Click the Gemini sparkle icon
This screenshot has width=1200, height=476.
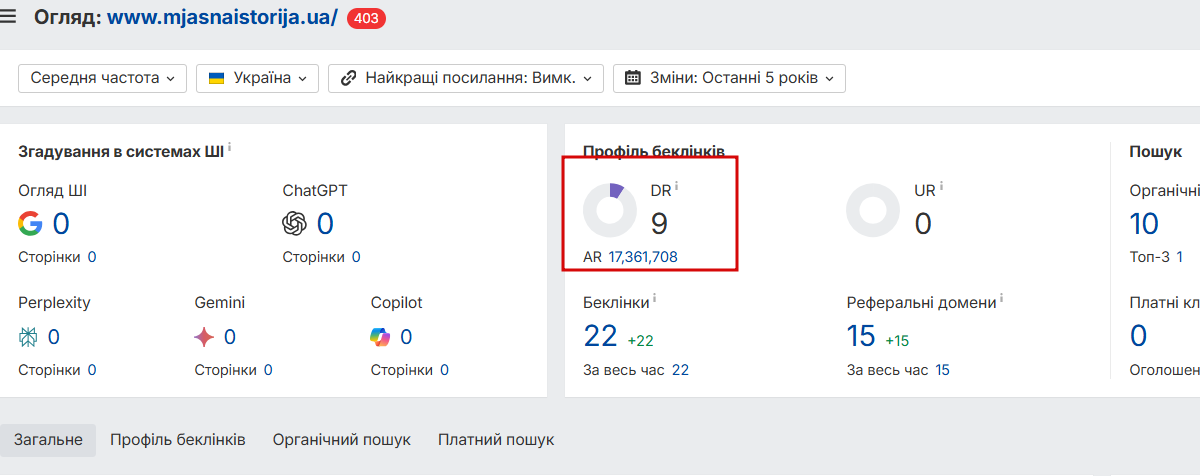point(205,337)
